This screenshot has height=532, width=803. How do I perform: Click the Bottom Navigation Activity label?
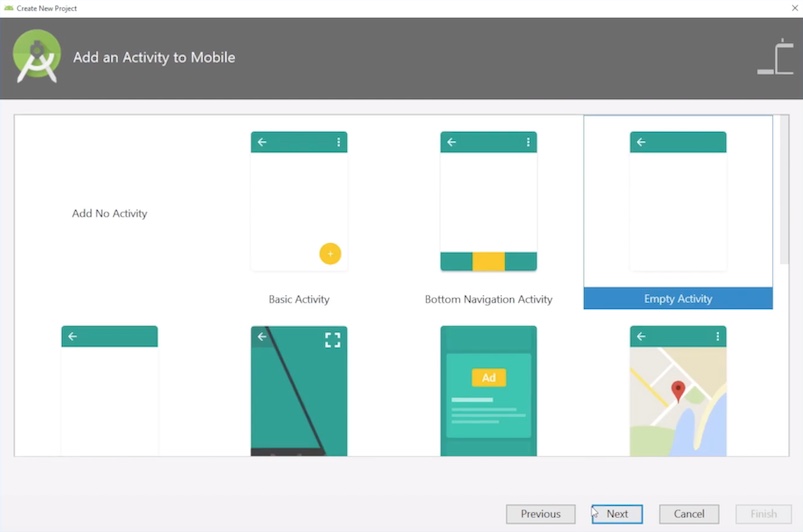489,299
